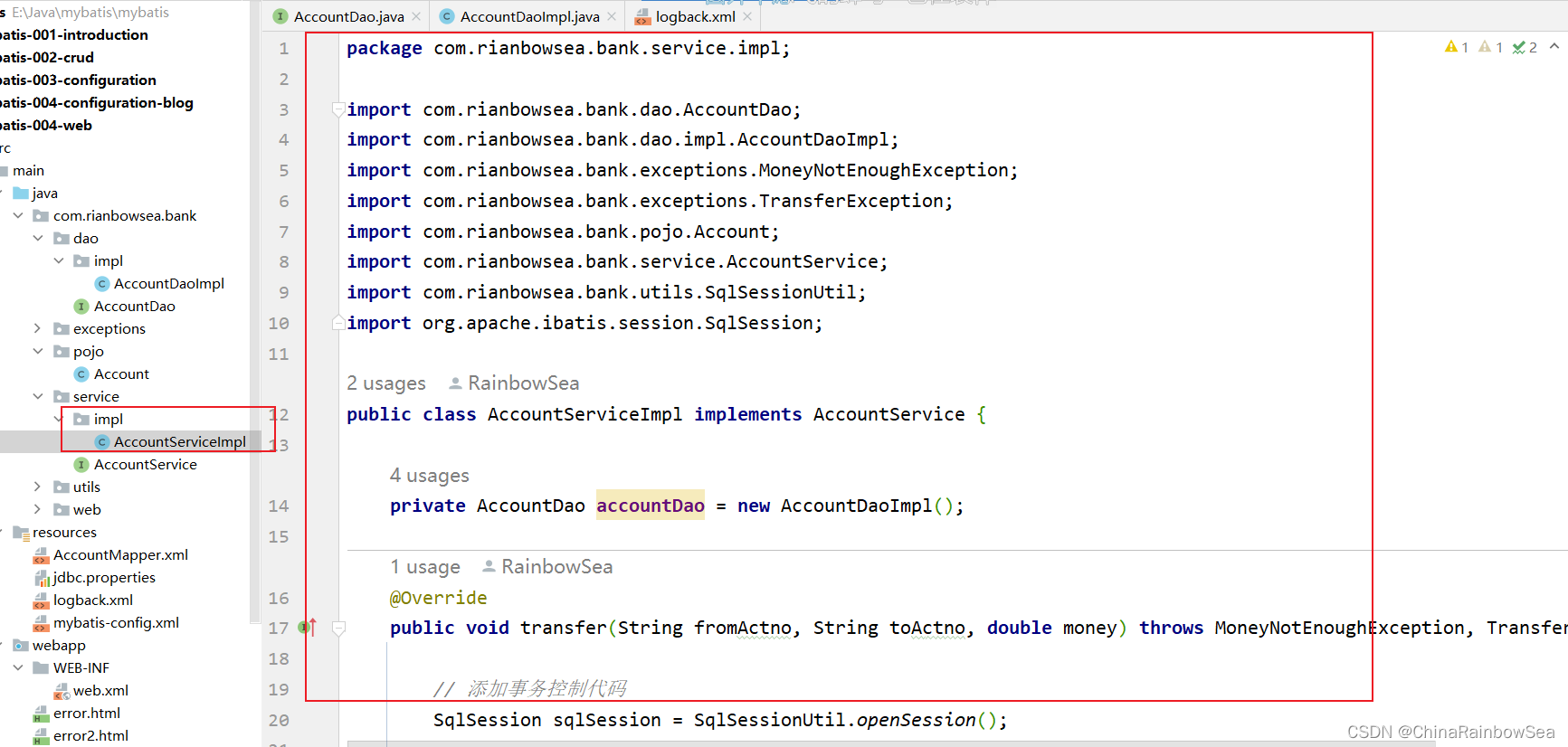Open the logback.xml editor tab
1568x747 pixels.
694,16
